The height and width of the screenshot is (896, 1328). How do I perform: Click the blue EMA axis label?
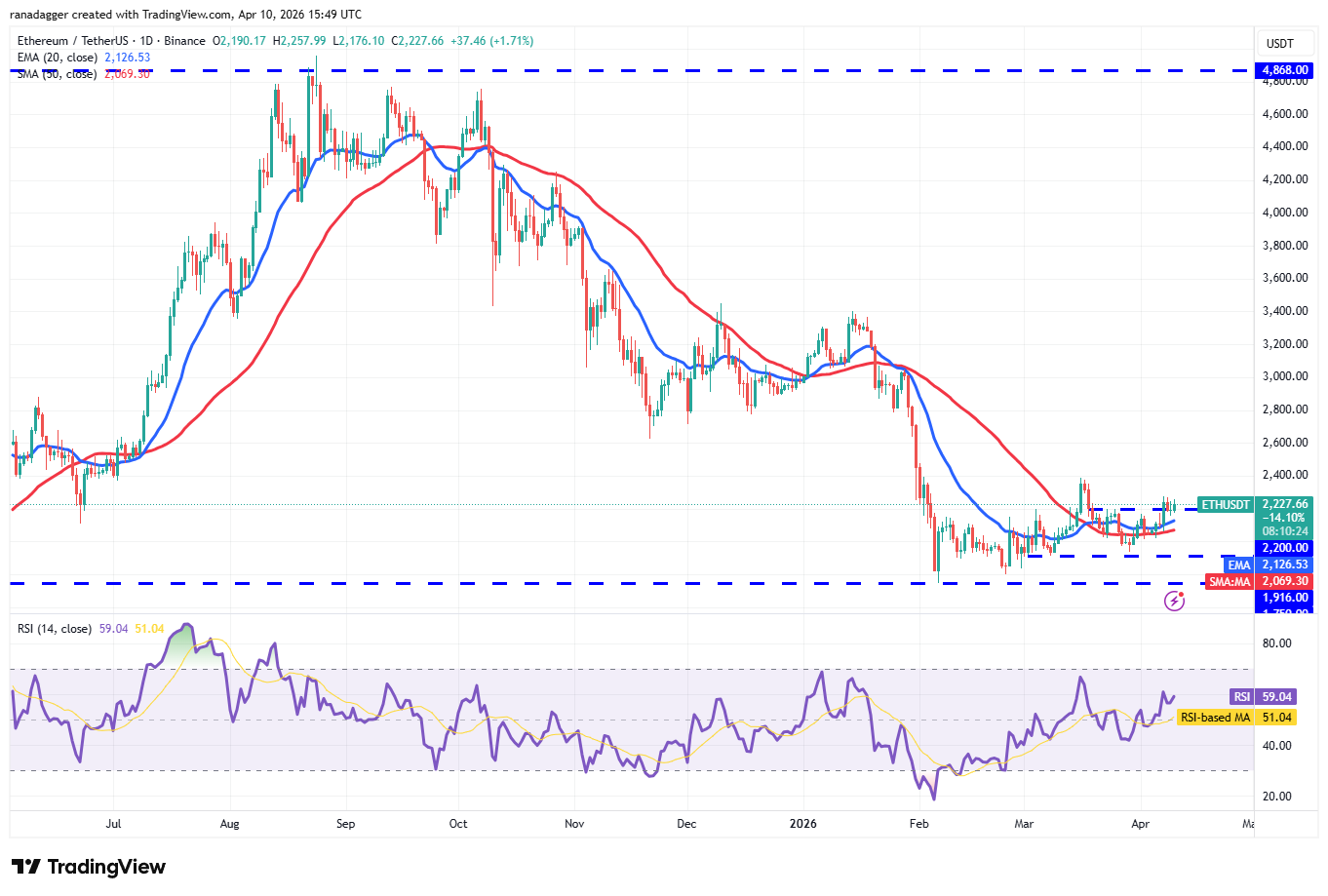(1238, 565)
